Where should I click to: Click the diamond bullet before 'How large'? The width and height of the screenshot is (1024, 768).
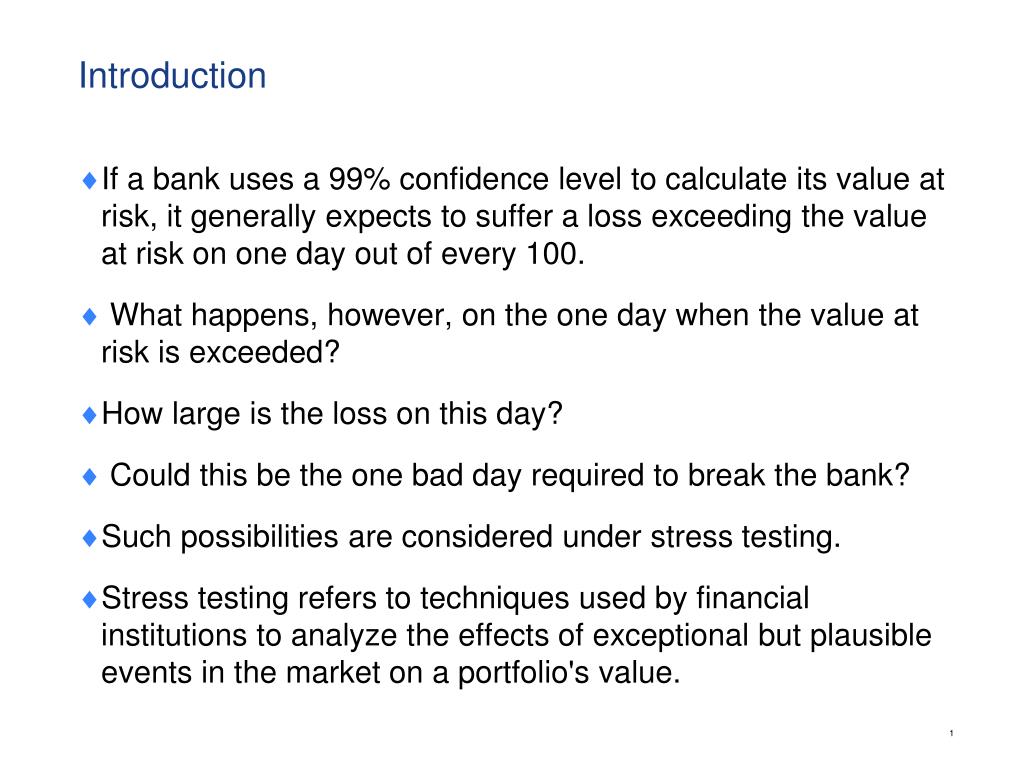(x=90, y=415)
